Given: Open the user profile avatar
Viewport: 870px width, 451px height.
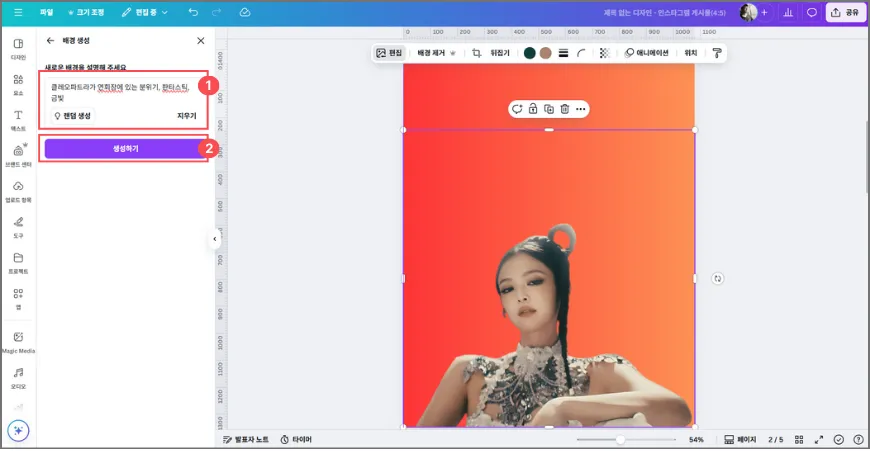Looking at the screenshot, I should [x=748, y=12].
